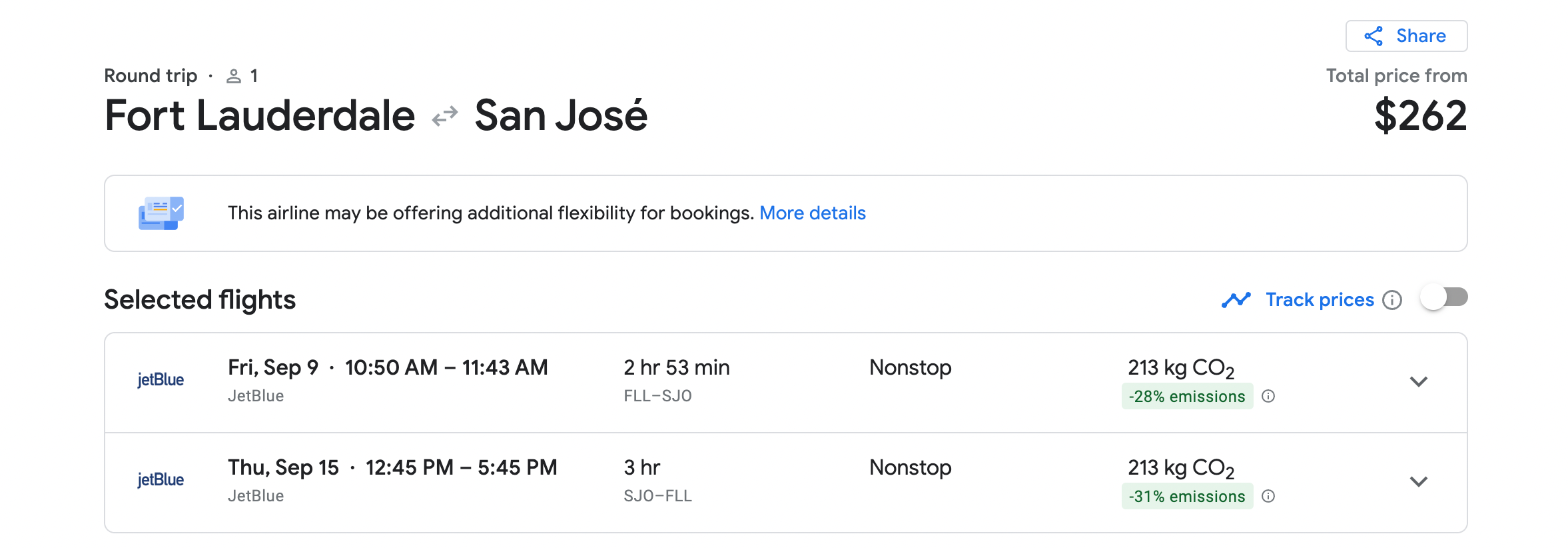Open the Round trip selector
1568x548 pixels.
151,75
